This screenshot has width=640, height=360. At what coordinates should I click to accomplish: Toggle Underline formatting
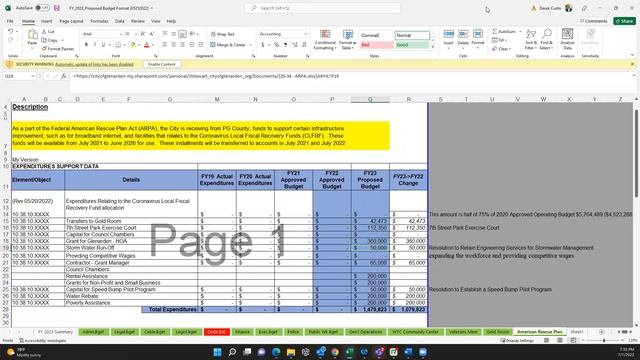pos(103,44)
